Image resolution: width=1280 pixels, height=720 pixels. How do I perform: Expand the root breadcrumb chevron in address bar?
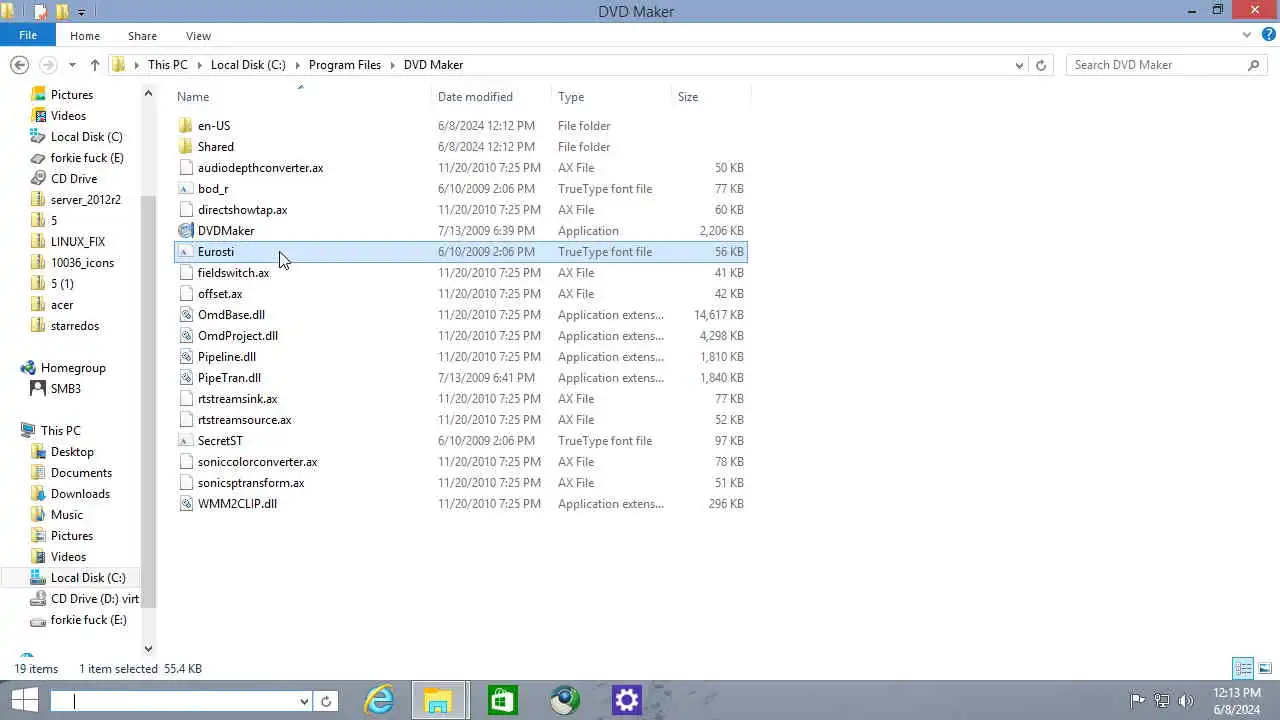(x=138, y=65)
